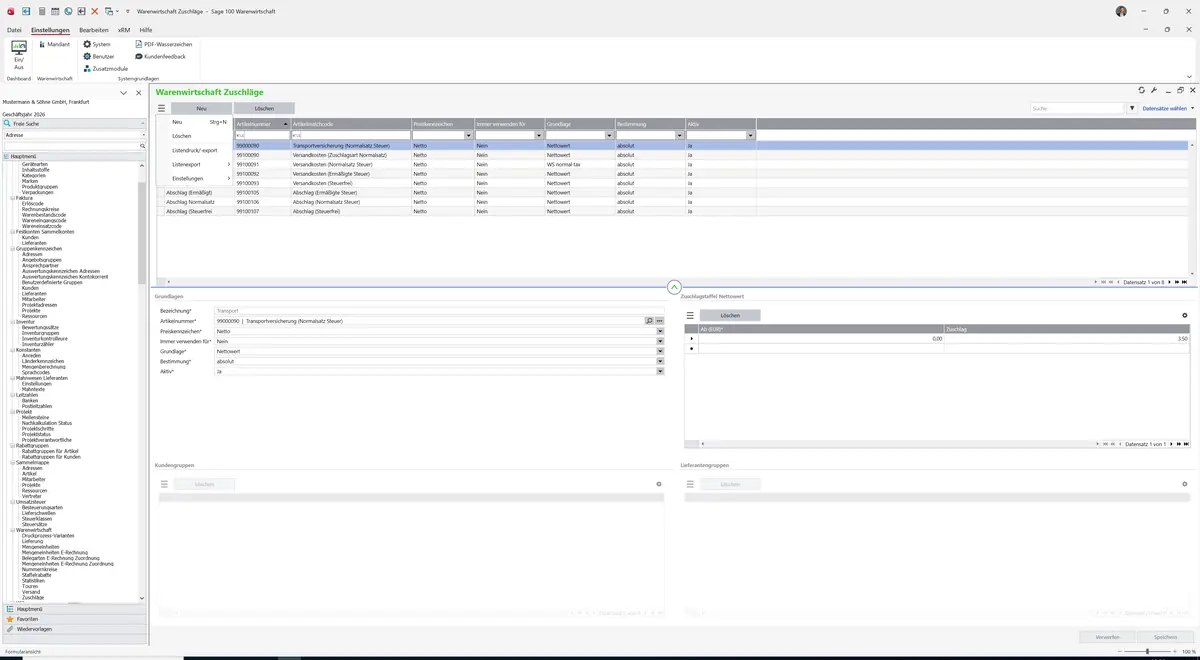Viewport: 1200px width, 660px height.
Task: Open Benutzer settings in the ribbon
Action: coord(99,57)
